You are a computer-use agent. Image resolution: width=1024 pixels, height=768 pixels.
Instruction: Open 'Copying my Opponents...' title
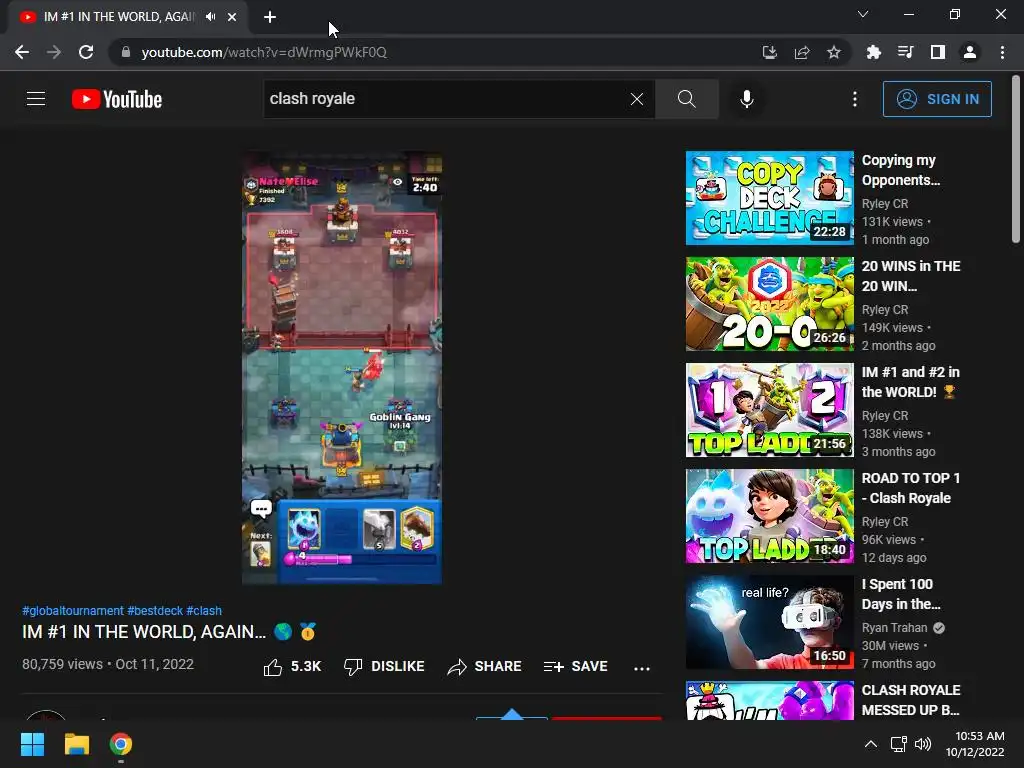pos(901,170)
